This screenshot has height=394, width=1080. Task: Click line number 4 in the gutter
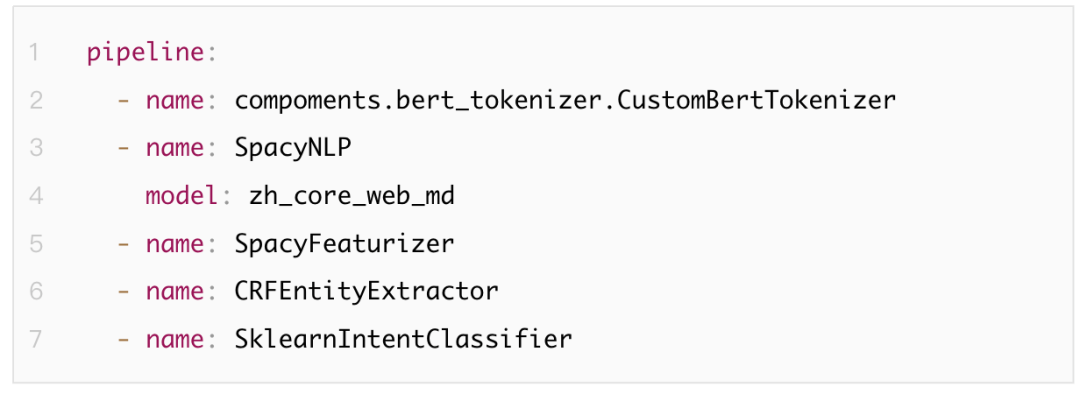point(36,196)
